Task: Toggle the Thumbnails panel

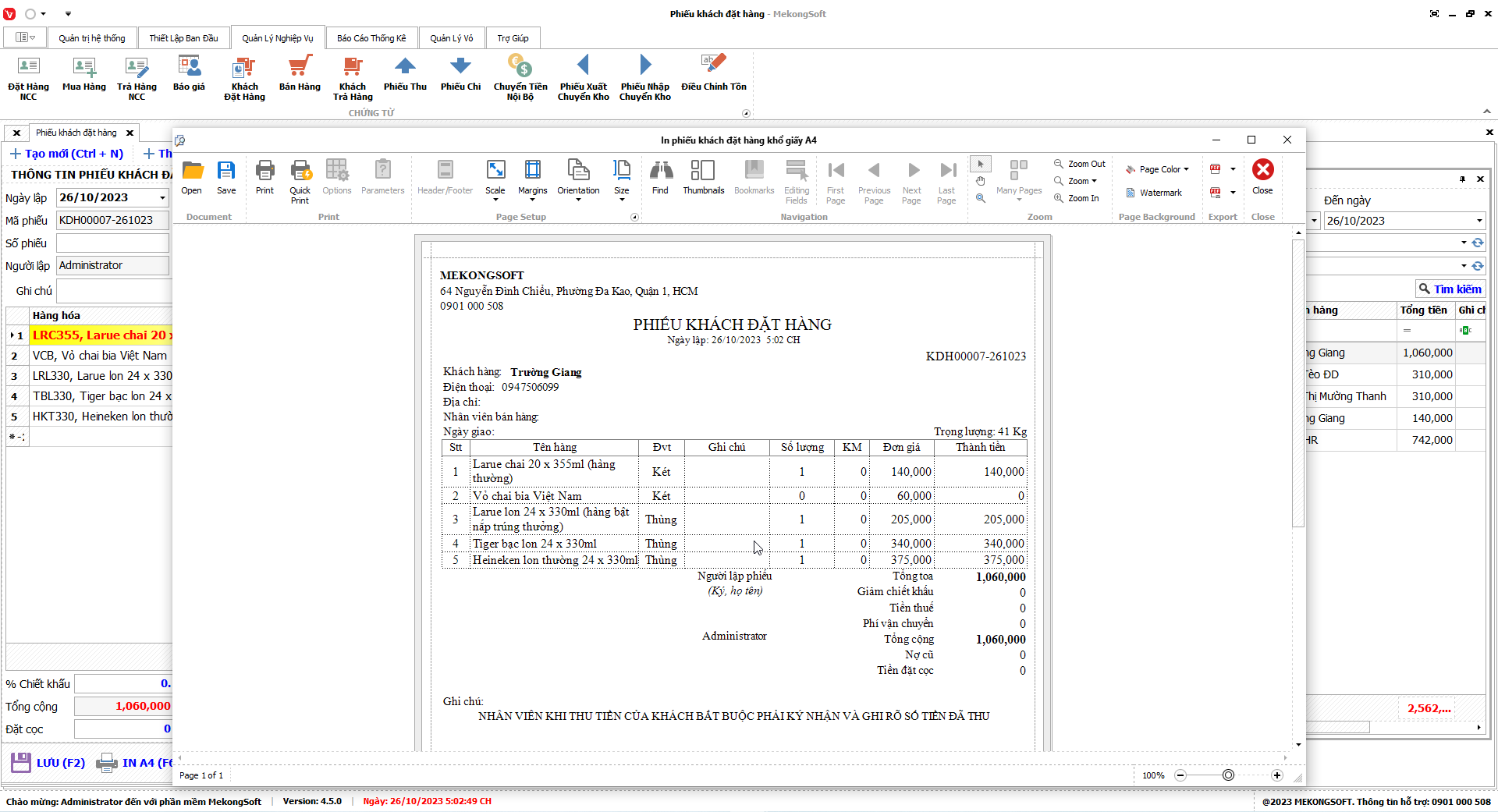Action: coord(703,178)
